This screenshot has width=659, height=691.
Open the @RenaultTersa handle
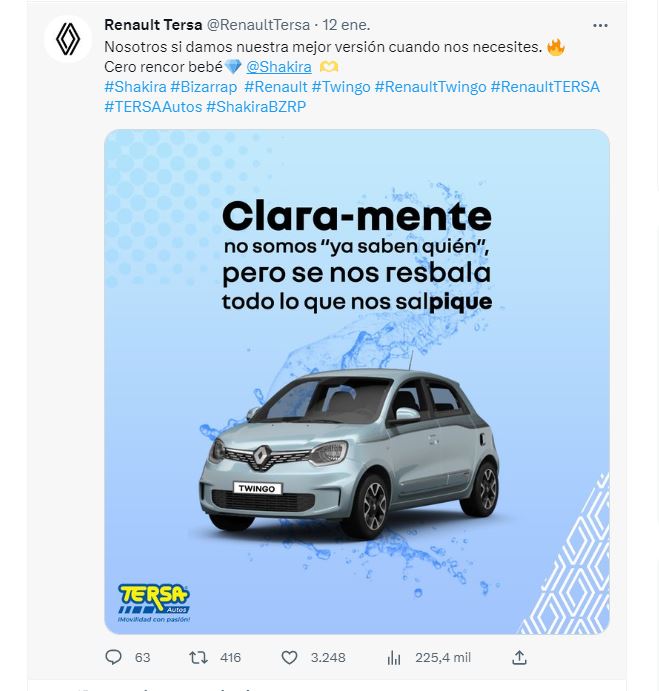(258, 25)
